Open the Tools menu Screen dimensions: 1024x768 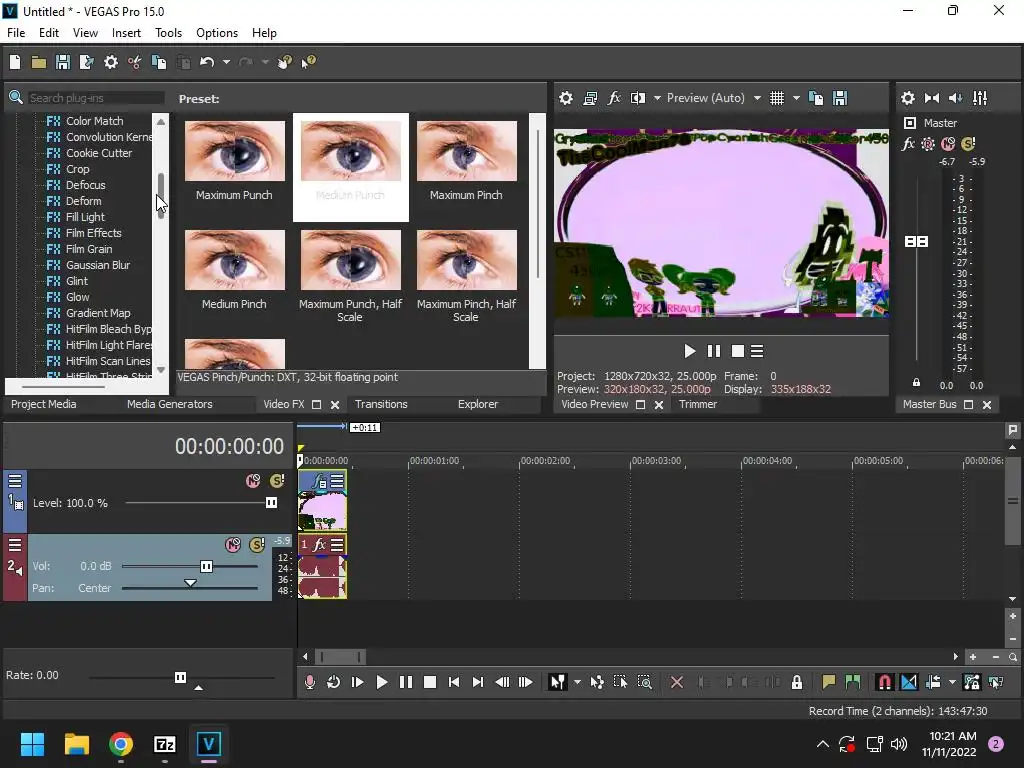coord(168,33)
